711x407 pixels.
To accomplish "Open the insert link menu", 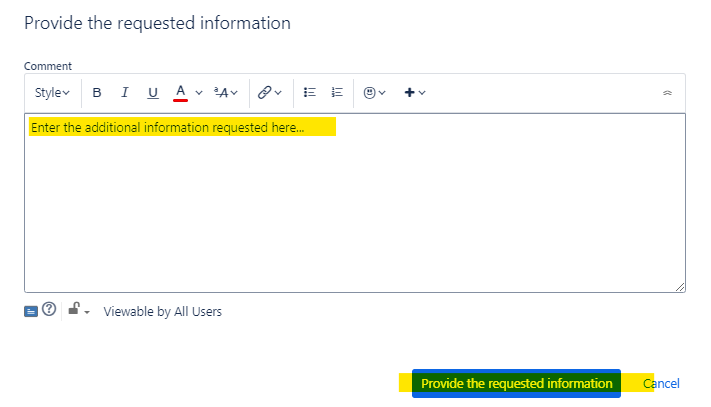I will coord(269,93).
